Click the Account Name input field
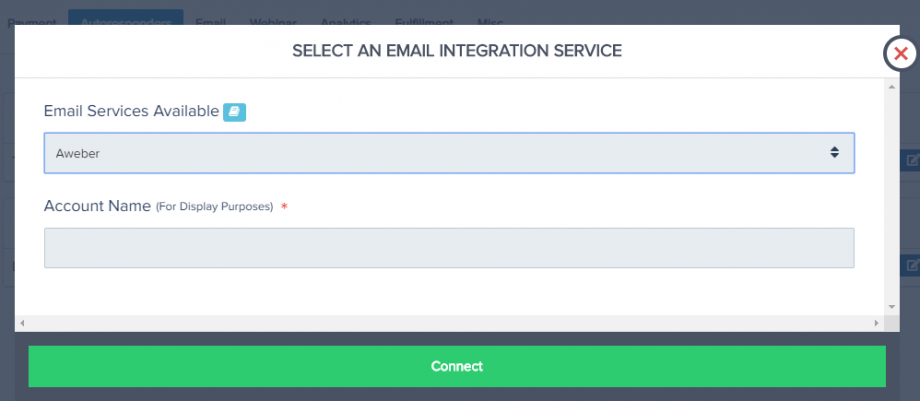The image size is (920, 401). pos(448,248)
